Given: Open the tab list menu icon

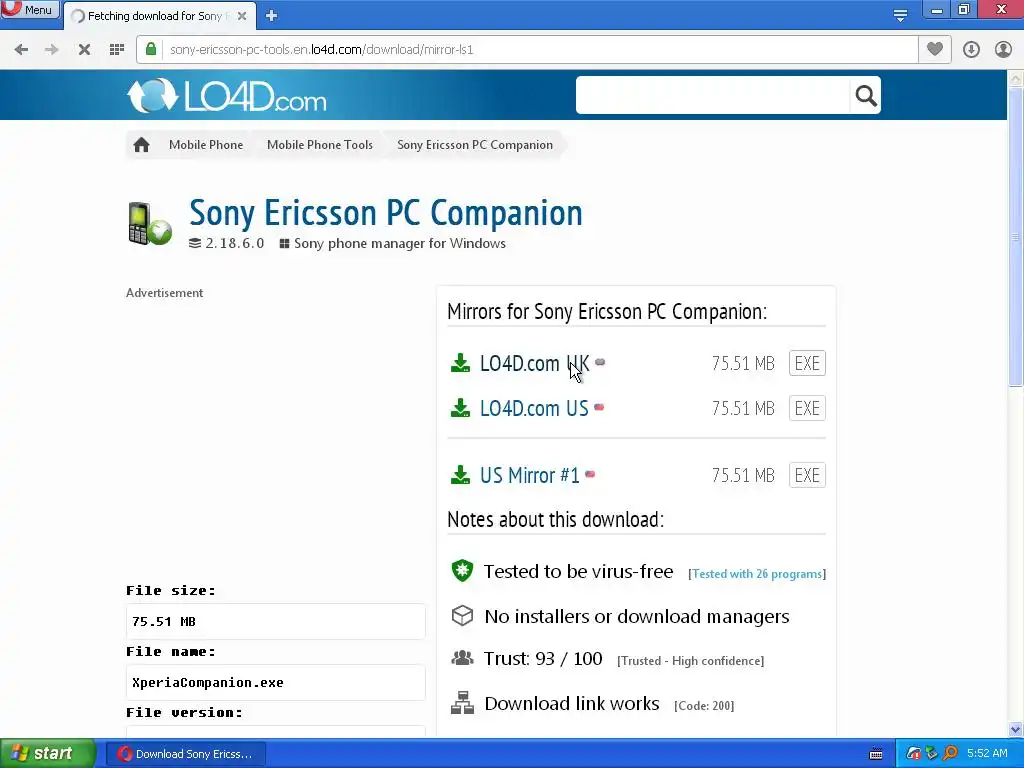Looking at the screenshot, I should coord(900,15).
